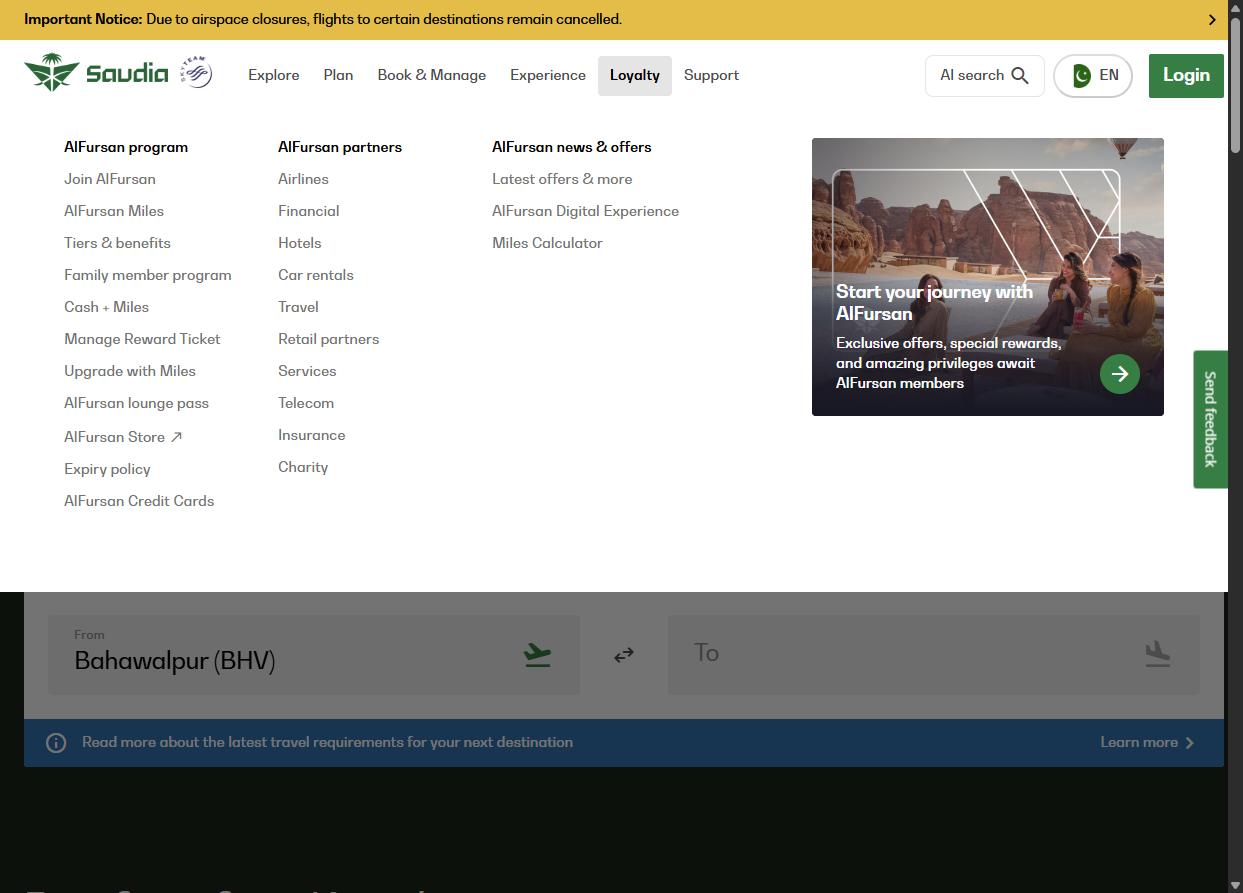Open the AI search box

point(985,76)
